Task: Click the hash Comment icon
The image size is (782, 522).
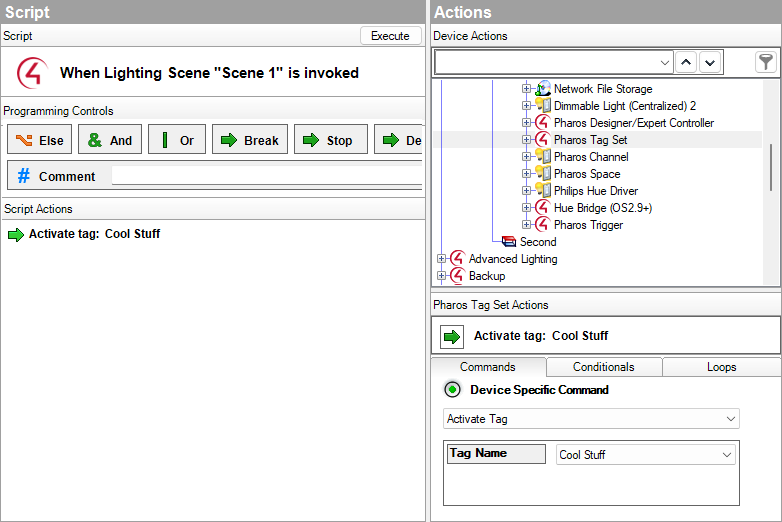Action: [24, 176]
